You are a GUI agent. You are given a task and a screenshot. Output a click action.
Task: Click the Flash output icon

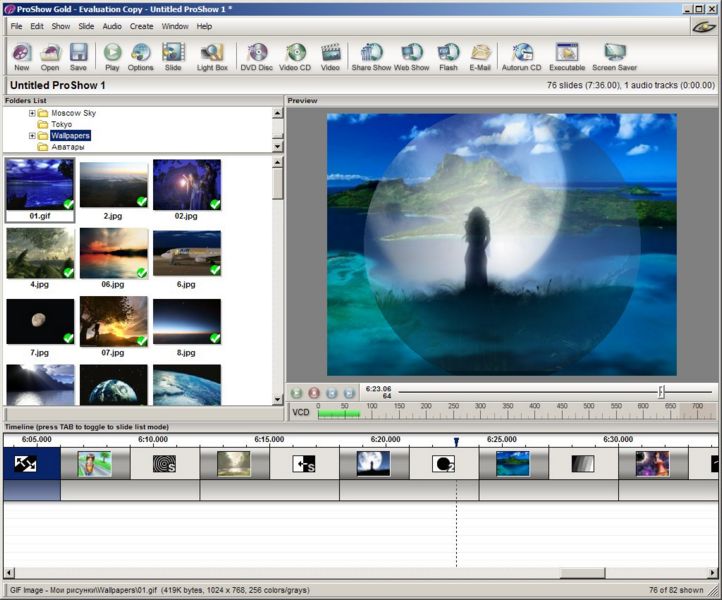pyautogui.click(x=448, y=57)
